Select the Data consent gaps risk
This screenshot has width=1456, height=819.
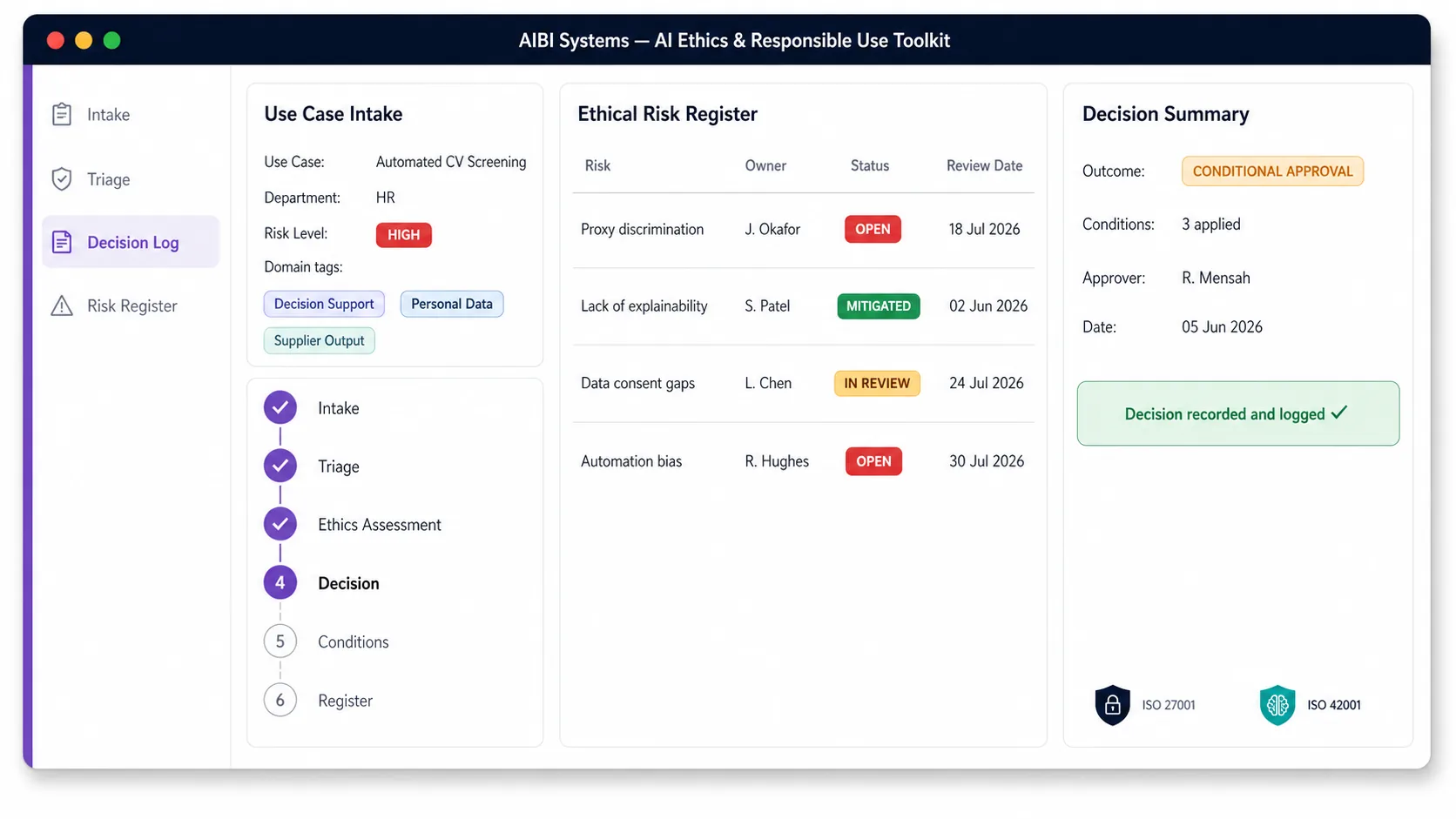pyautogui.click(x=637, y=383)
